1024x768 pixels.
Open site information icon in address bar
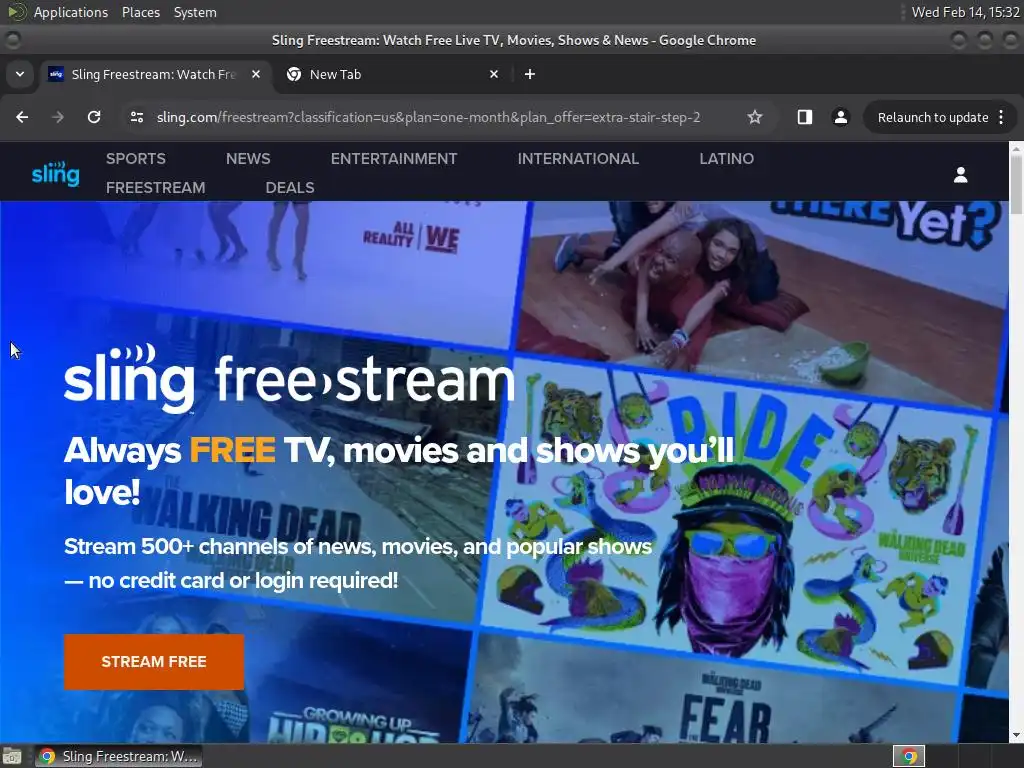click(136, 117)
